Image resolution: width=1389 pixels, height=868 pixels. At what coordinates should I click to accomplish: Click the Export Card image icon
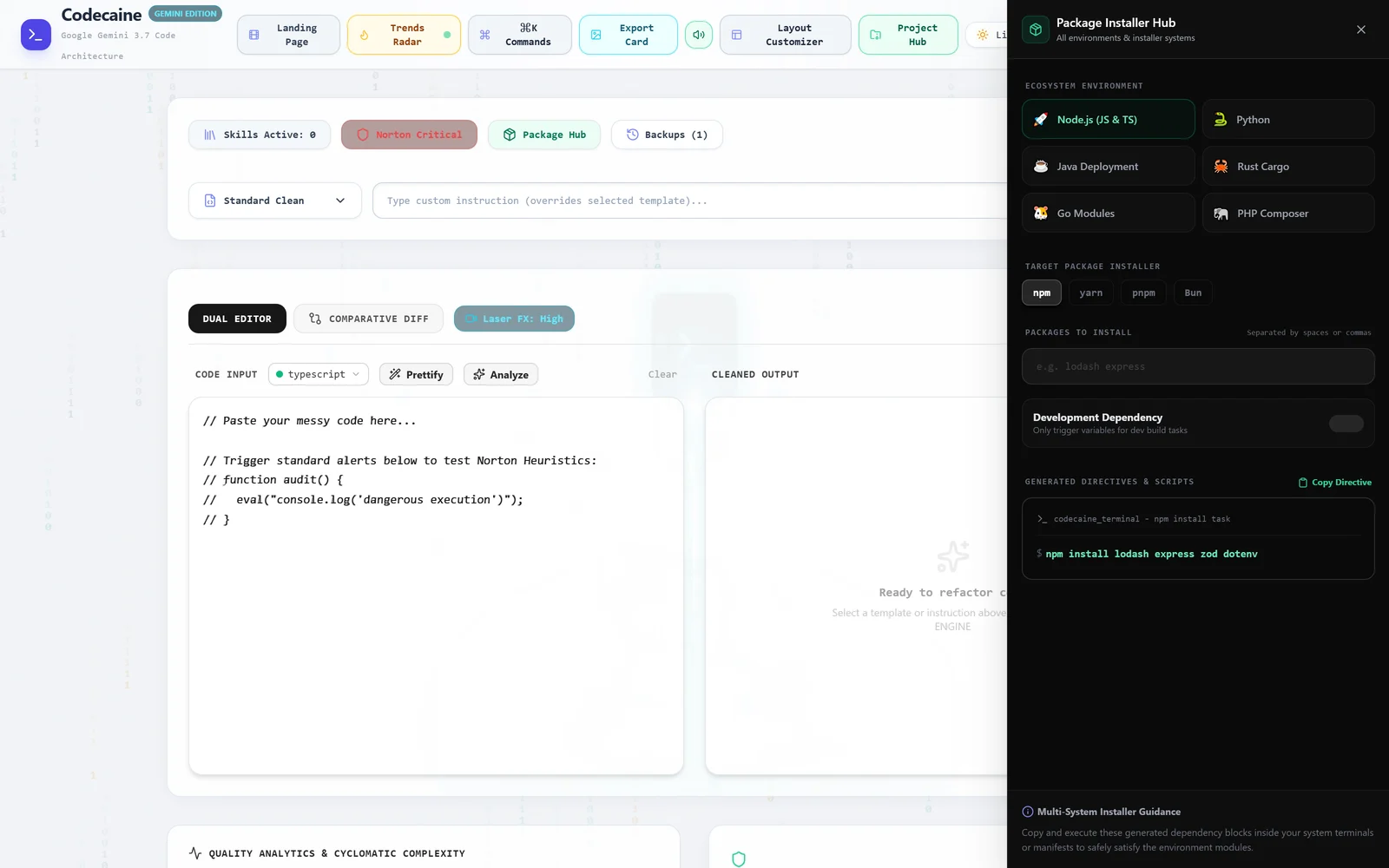pyautogui.click(x=596, y=35)
